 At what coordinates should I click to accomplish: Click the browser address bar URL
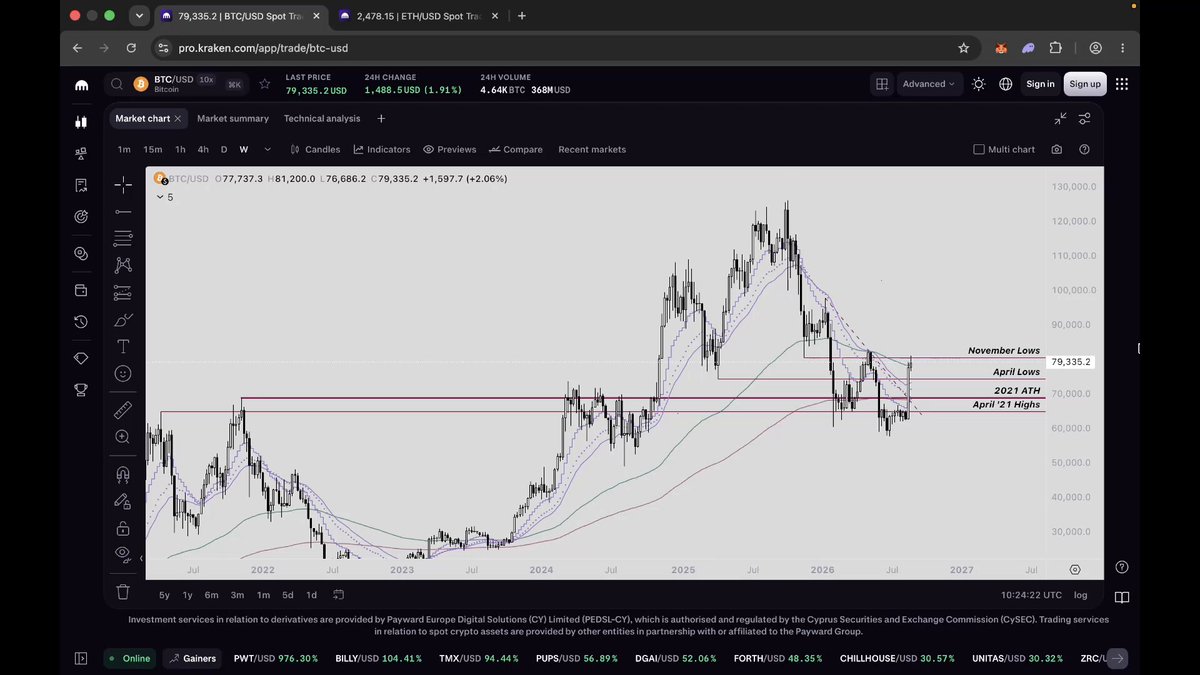264,48
